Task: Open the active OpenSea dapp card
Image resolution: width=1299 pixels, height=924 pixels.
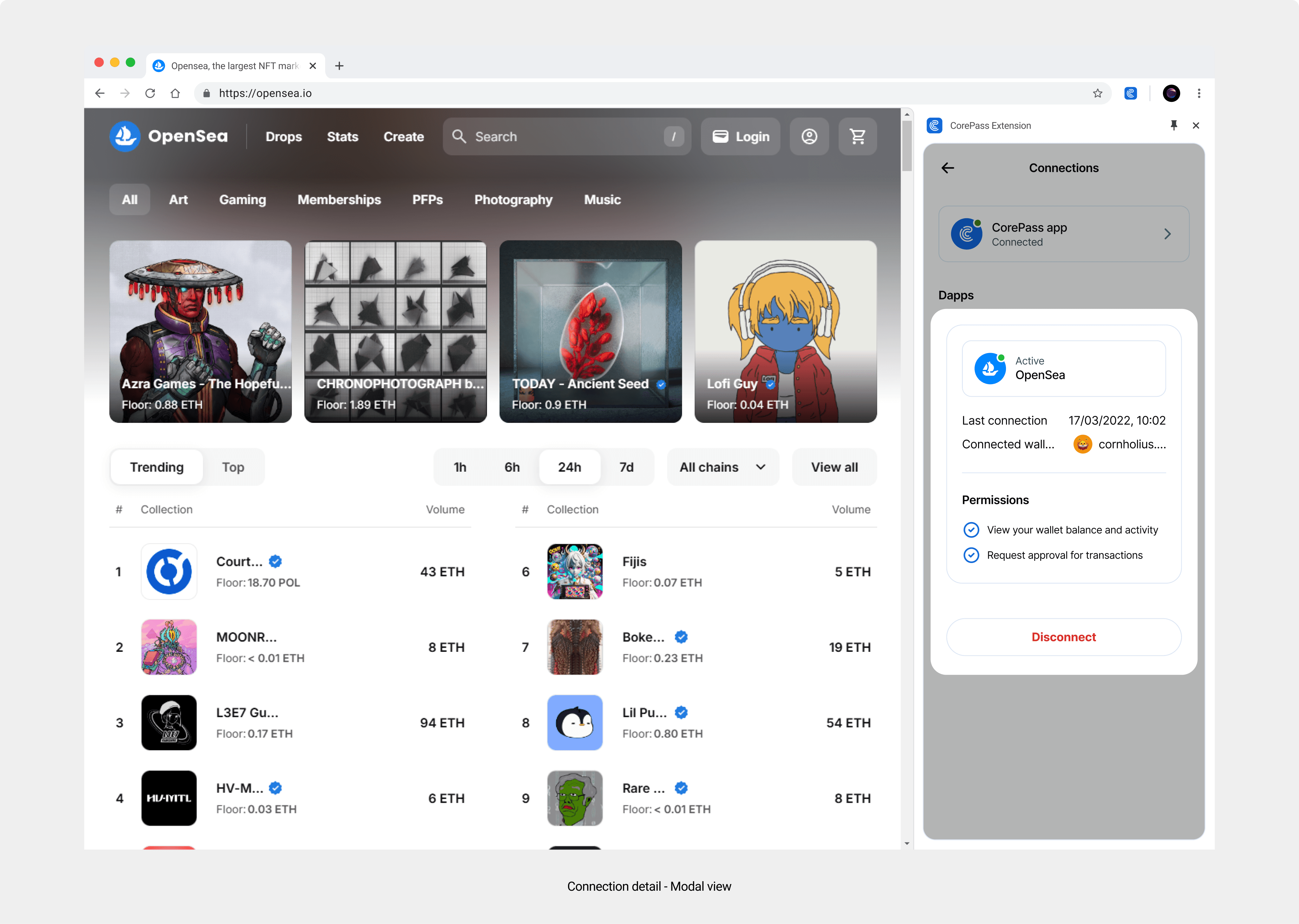Action: (x=1063, y=369)
